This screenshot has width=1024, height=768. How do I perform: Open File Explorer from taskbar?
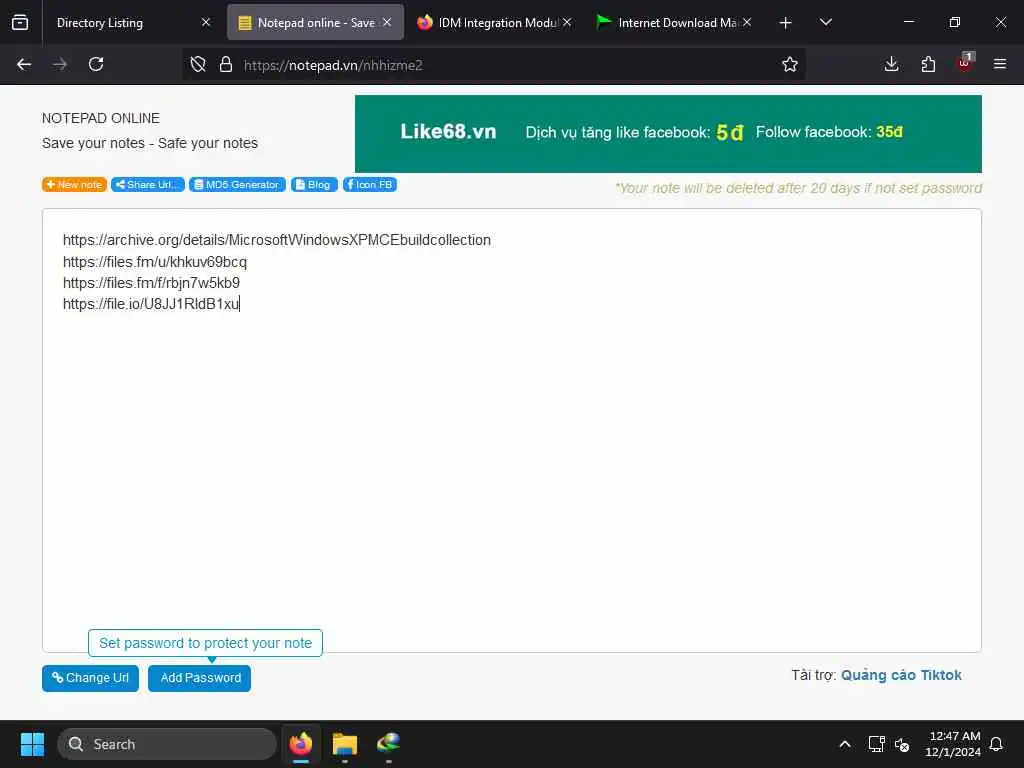pos(345,744)
